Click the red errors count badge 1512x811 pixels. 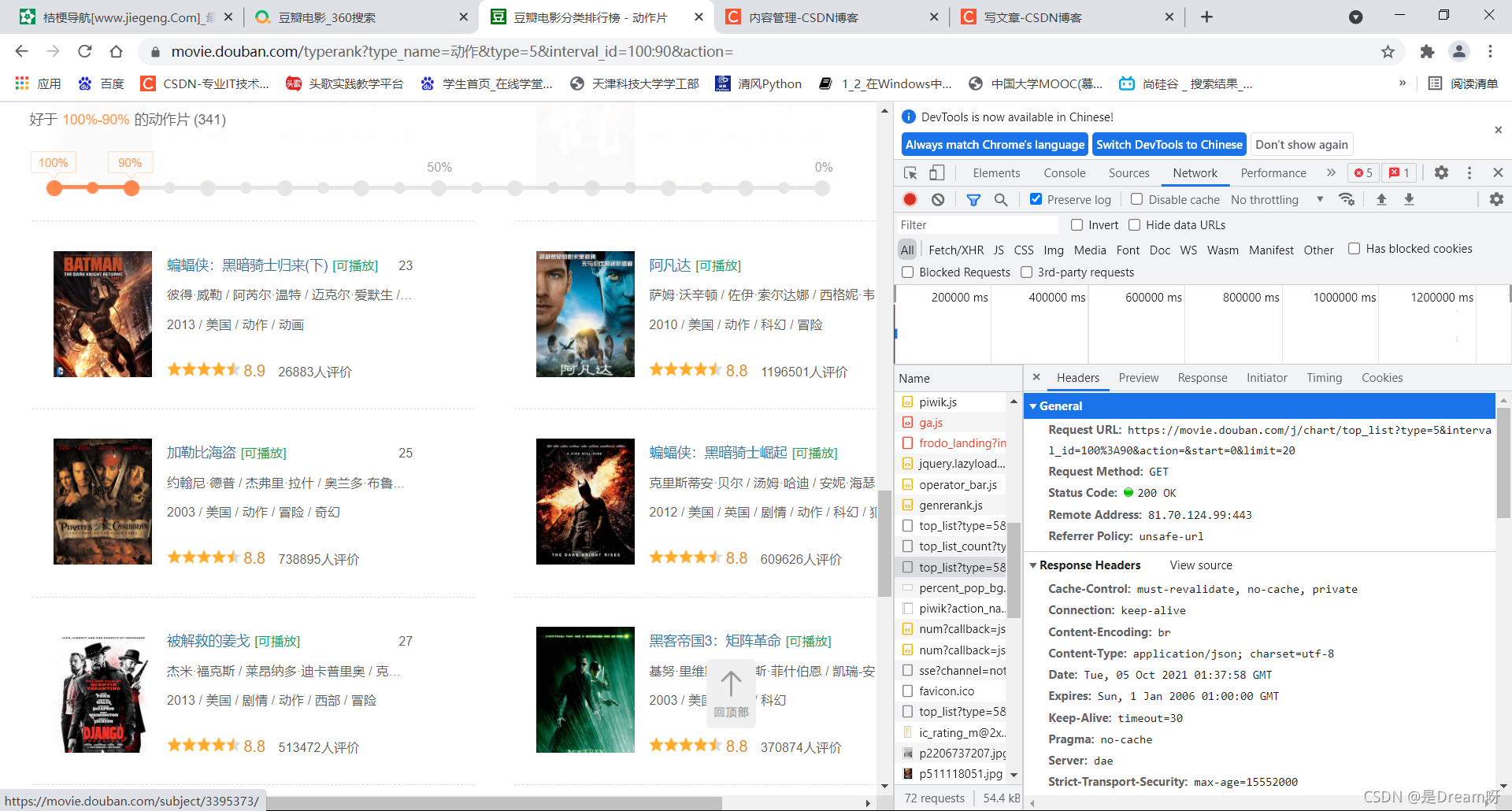tap(1363, 172)
